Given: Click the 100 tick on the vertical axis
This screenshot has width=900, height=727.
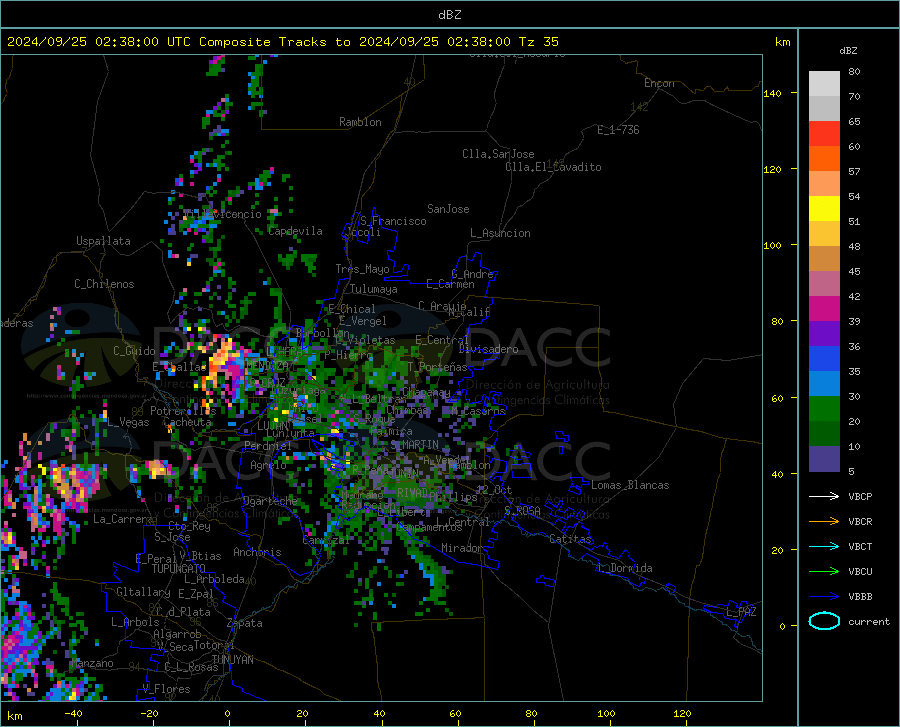Looking at the screenshot, I should point(772,245).
